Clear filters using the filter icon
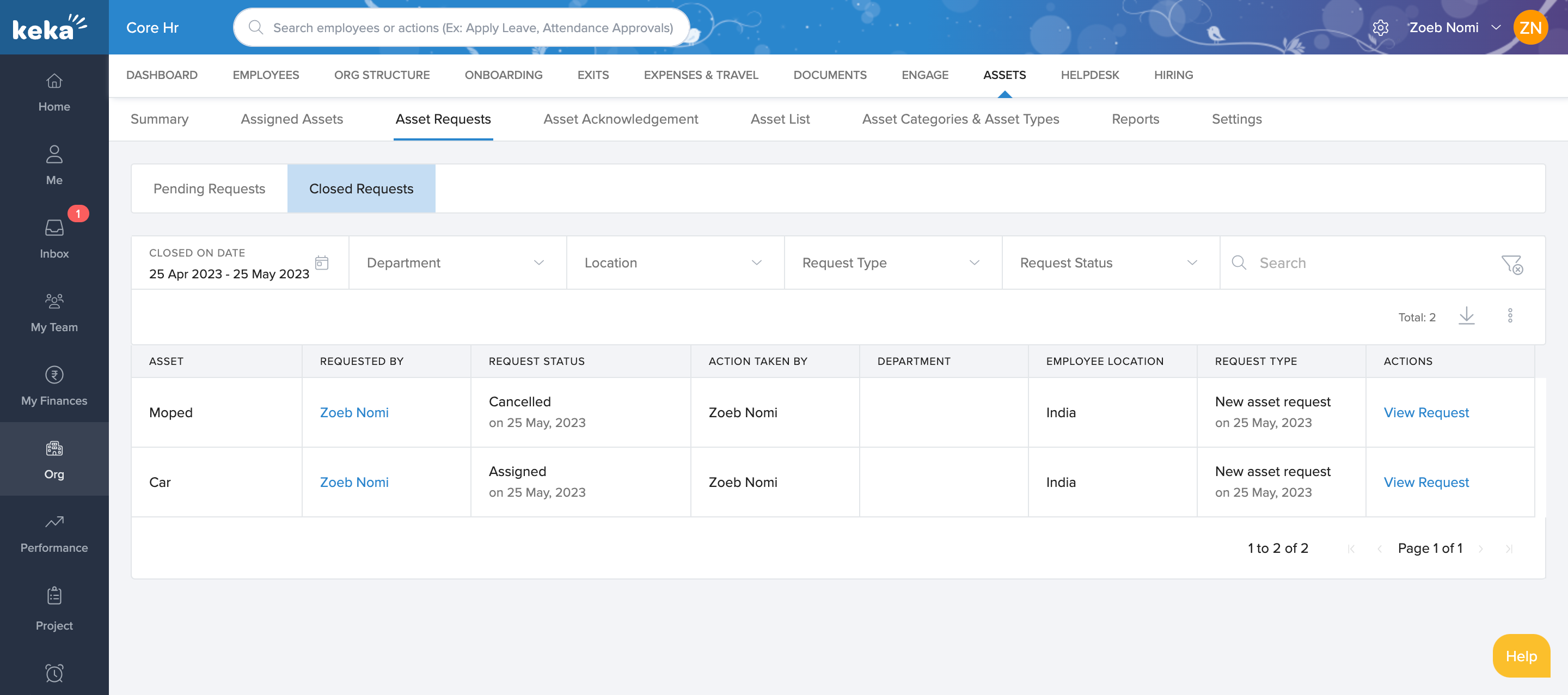 [1512, 264]
